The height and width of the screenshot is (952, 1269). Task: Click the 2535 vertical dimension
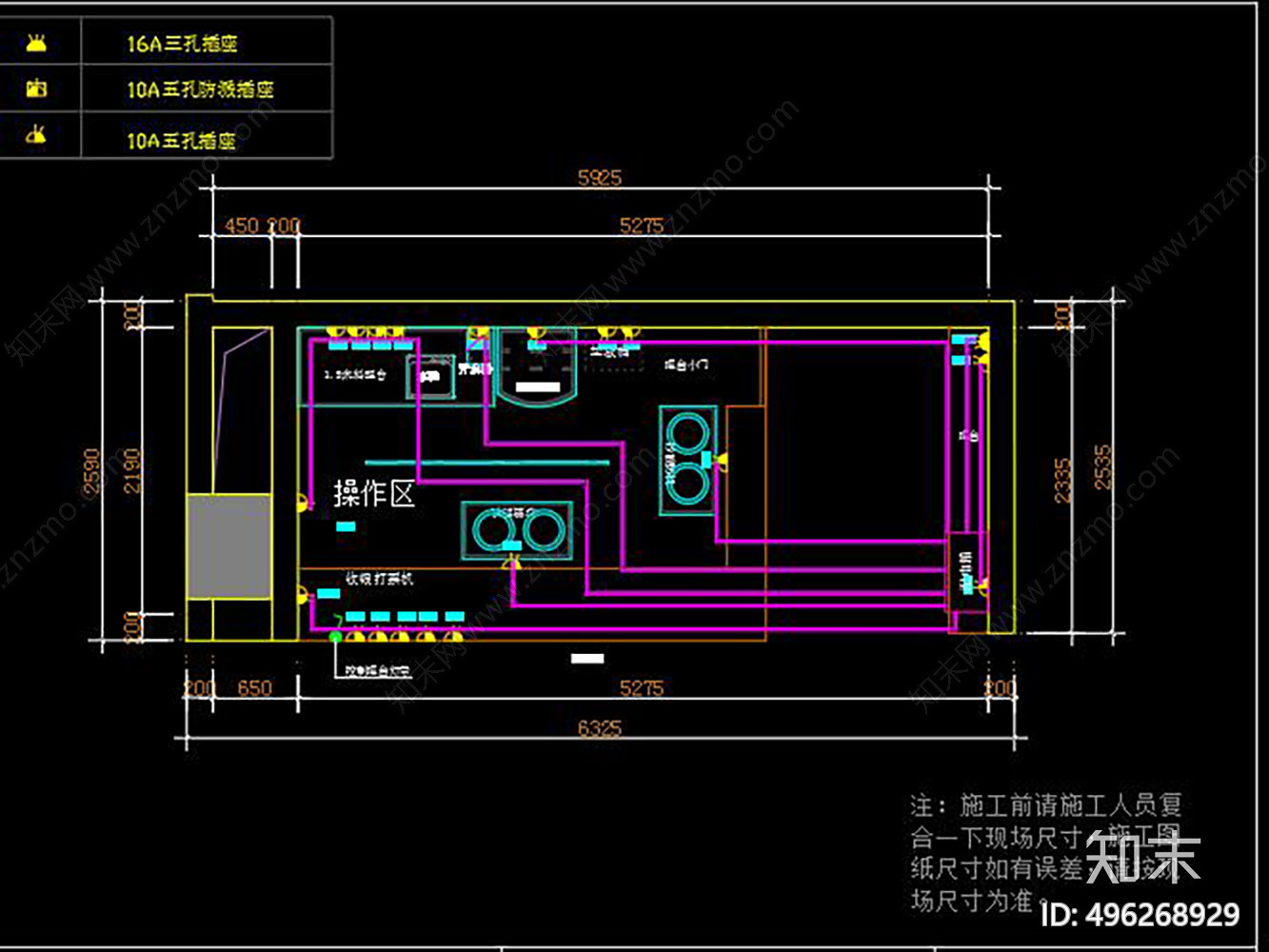pyautogui.click(x=1102, y=467)
